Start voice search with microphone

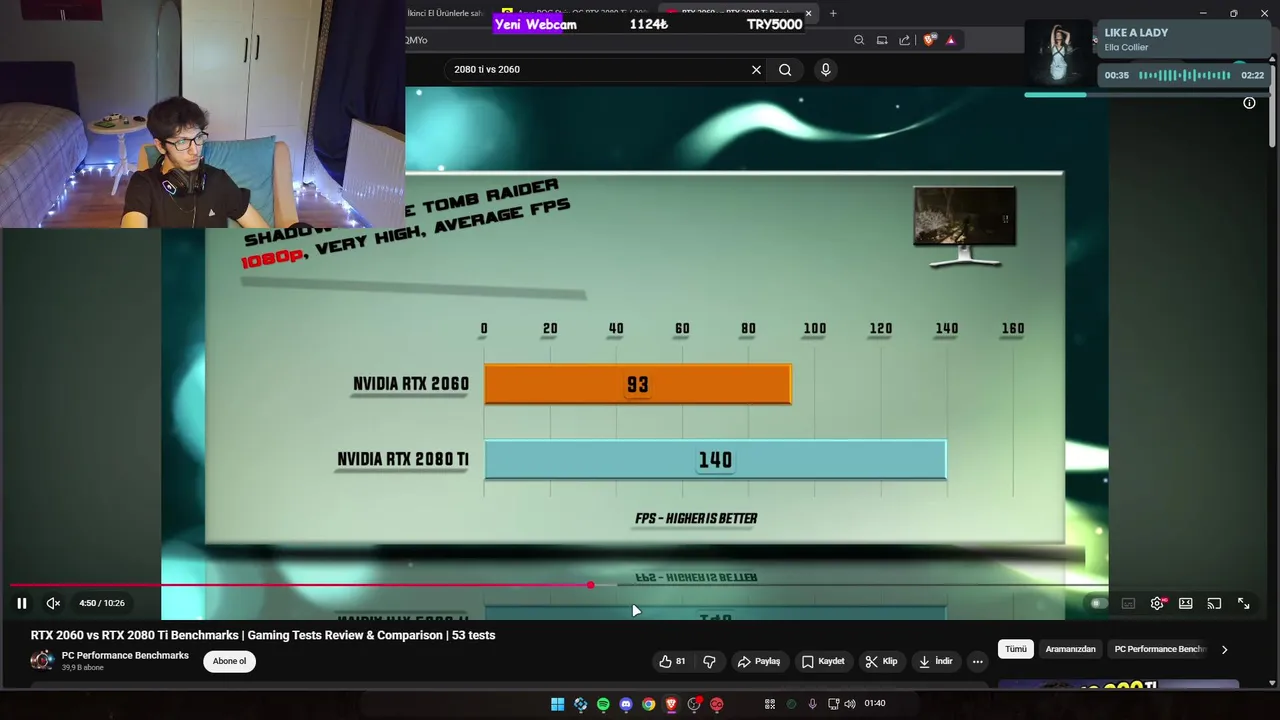[825, 69]
